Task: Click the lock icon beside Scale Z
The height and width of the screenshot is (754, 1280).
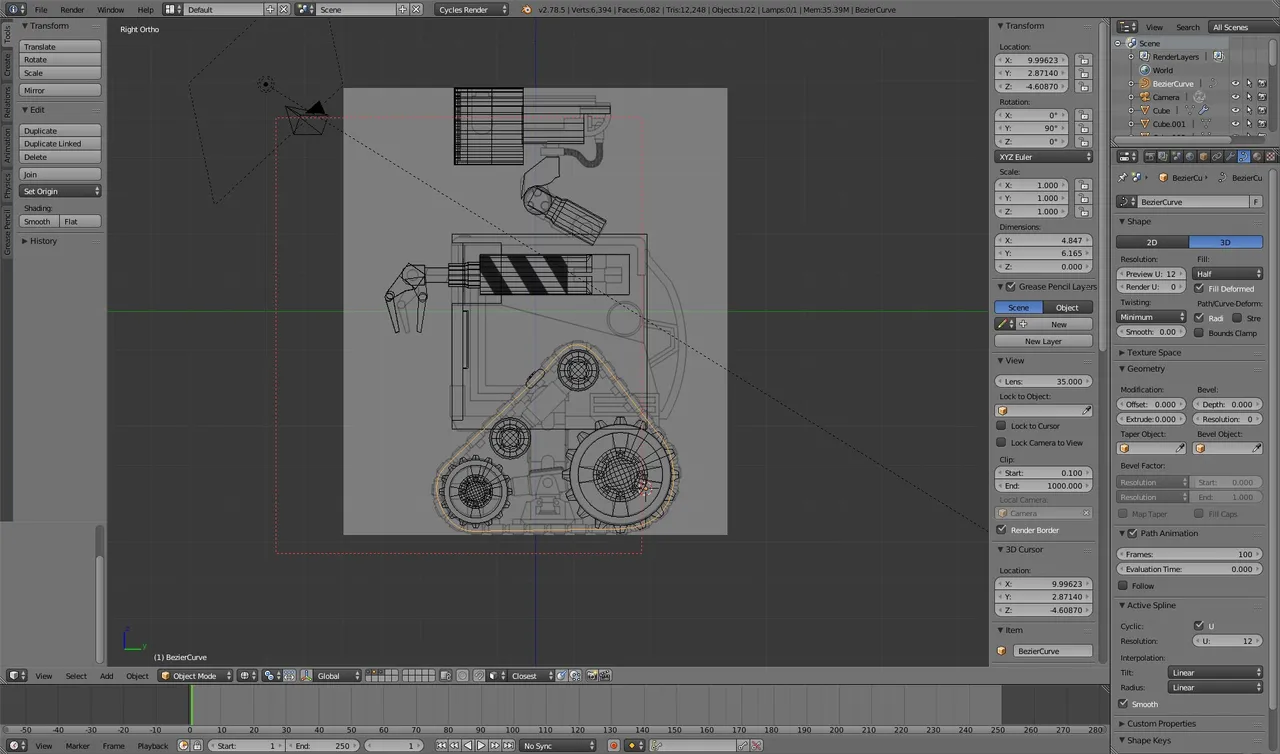Action: coord(1084,211)
